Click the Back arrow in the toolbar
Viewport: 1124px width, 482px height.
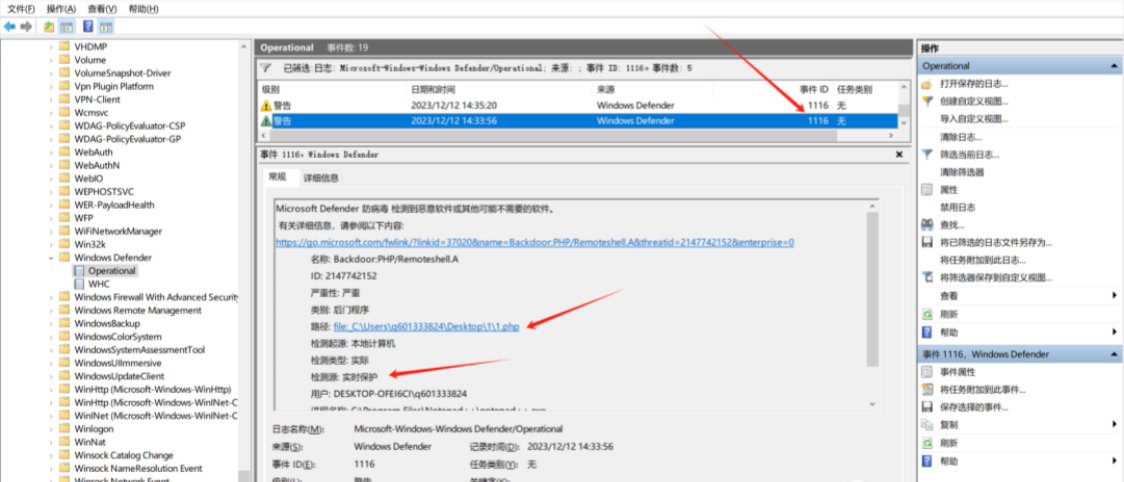coord(9,27)
